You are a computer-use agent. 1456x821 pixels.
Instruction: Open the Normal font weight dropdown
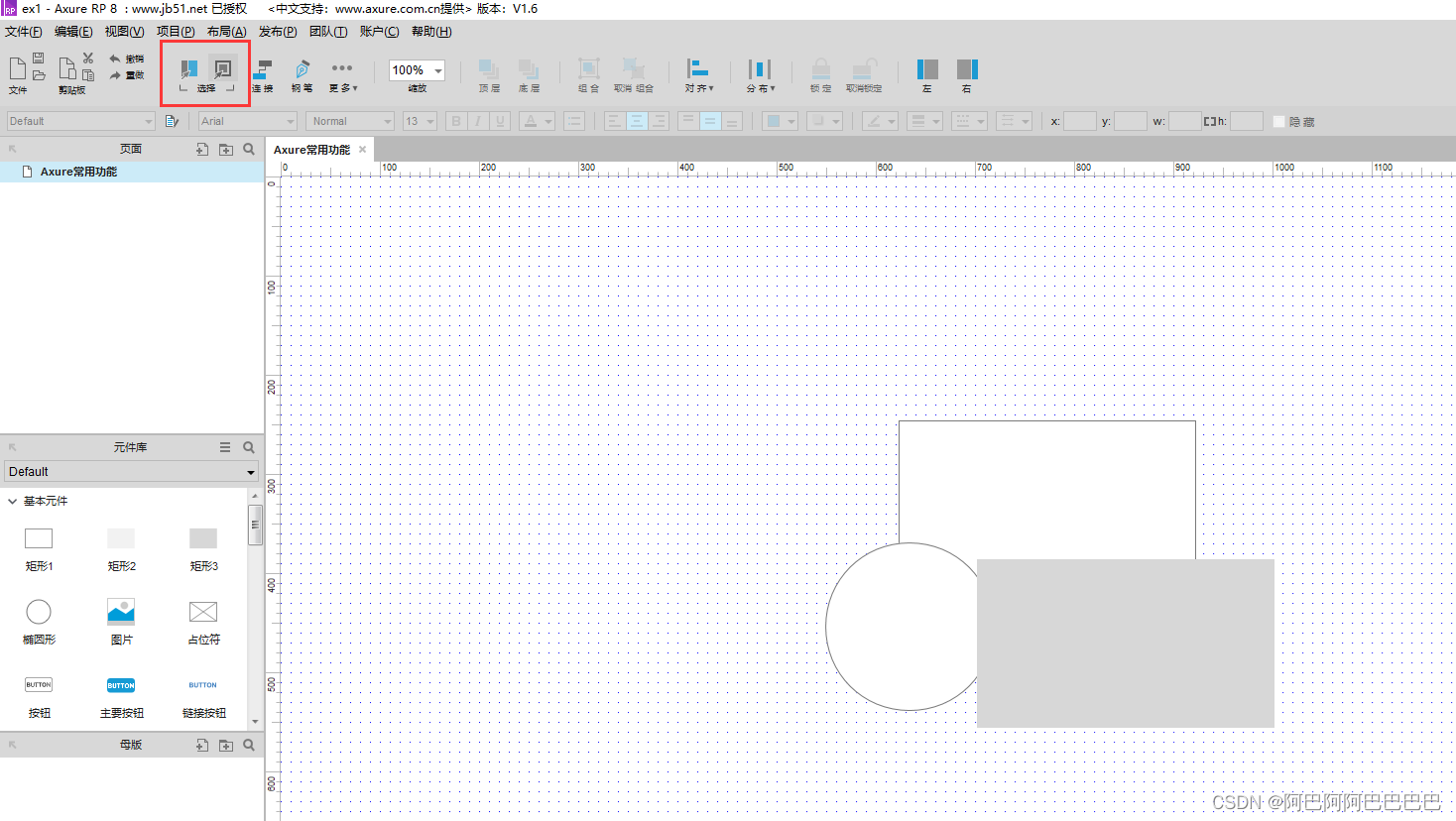pos(350,121)
